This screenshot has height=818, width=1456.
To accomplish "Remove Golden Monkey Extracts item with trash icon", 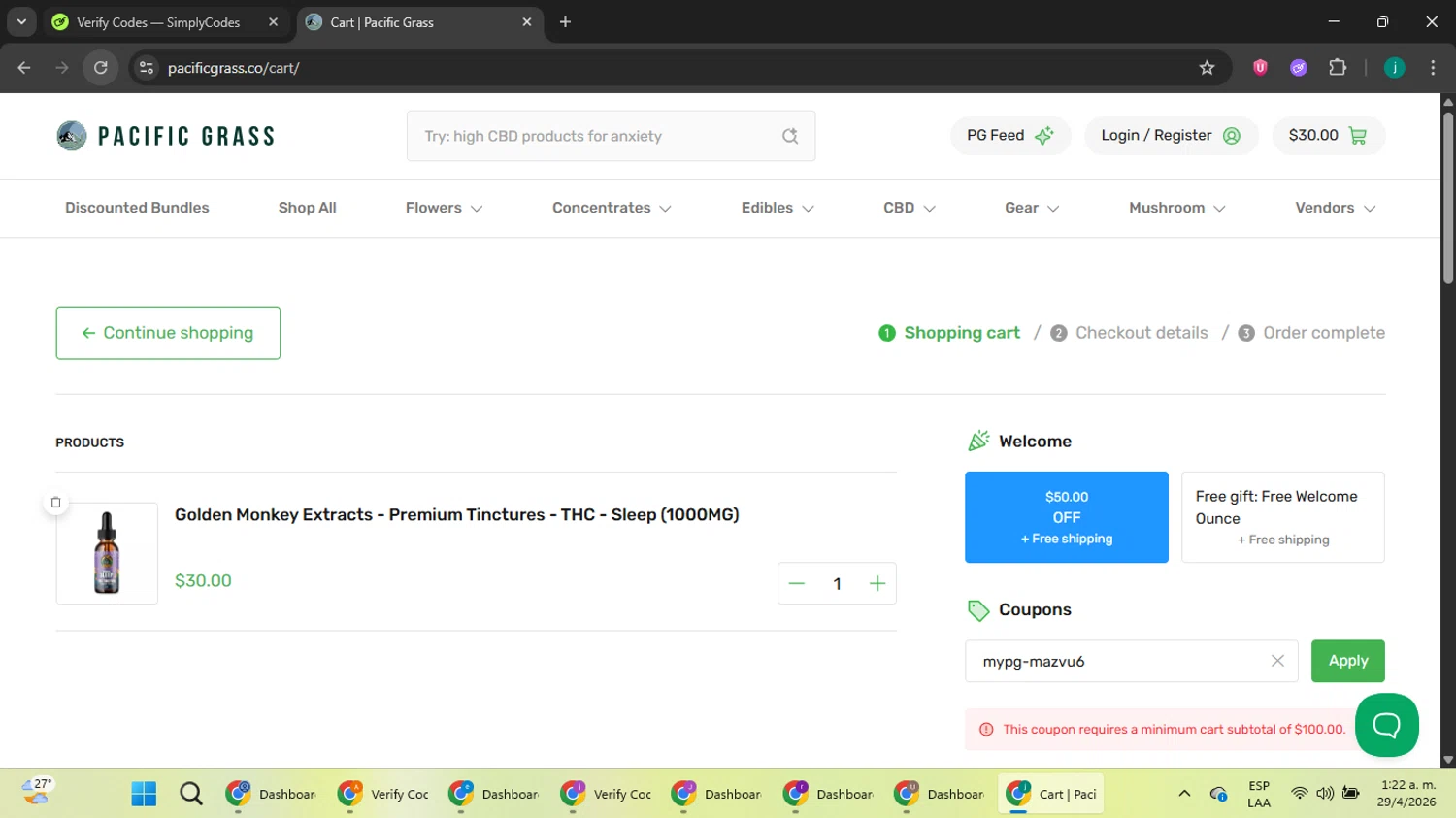I will 55,503.
